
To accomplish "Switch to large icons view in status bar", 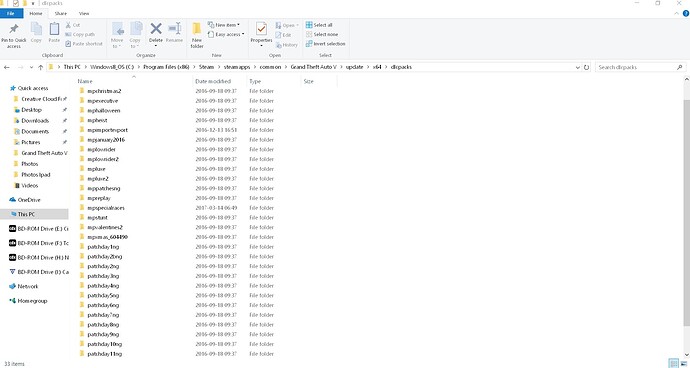I will click(684, 364).
